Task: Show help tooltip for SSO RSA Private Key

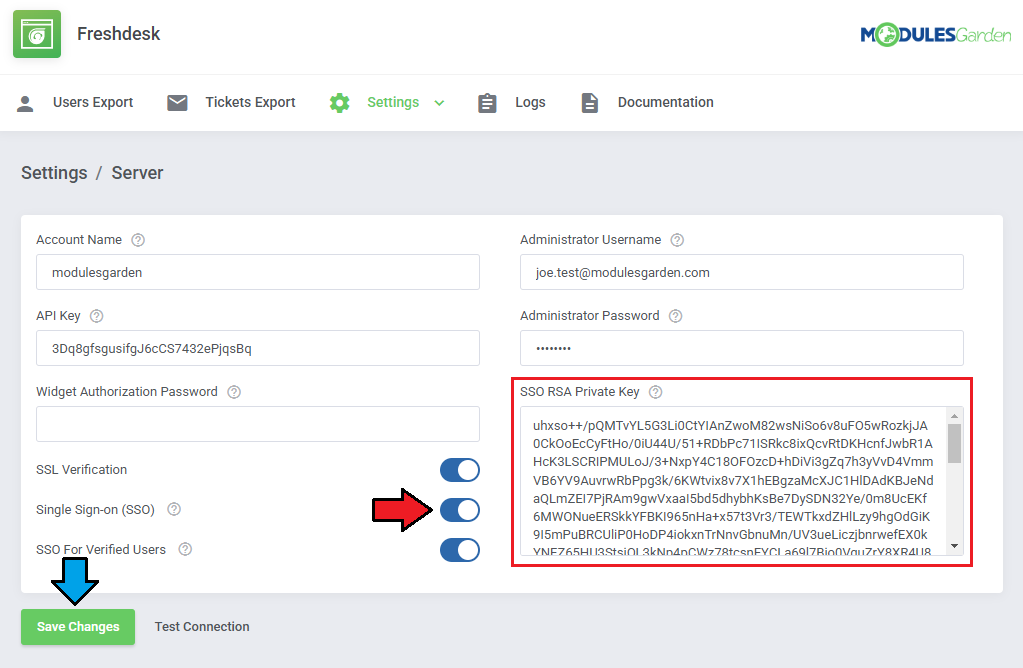Action: 656,392
